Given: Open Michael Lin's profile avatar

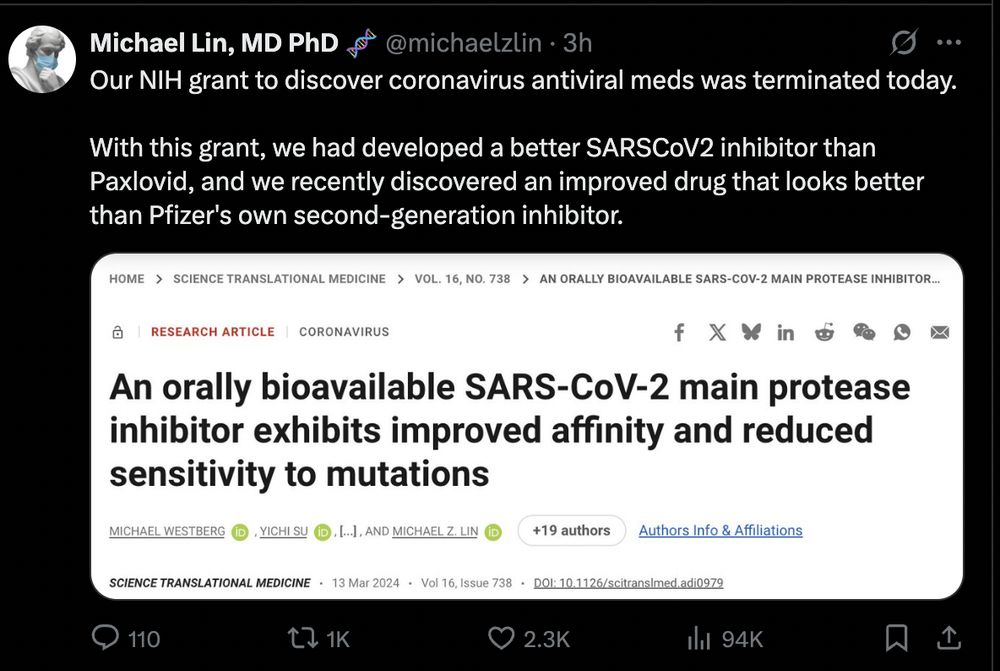Looking at the screenshot, I should (x=41, y=59).
